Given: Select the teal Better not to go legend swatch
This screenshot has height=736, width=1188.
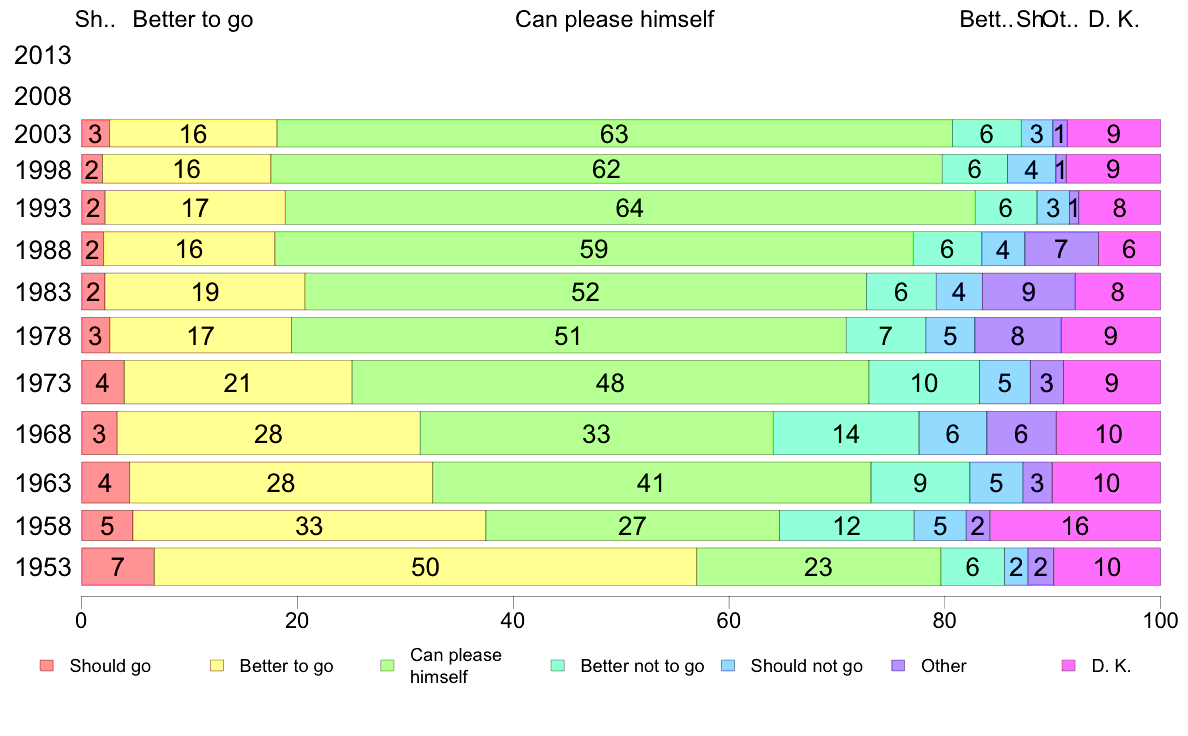Looking at the screenshot, I should 558,666.
